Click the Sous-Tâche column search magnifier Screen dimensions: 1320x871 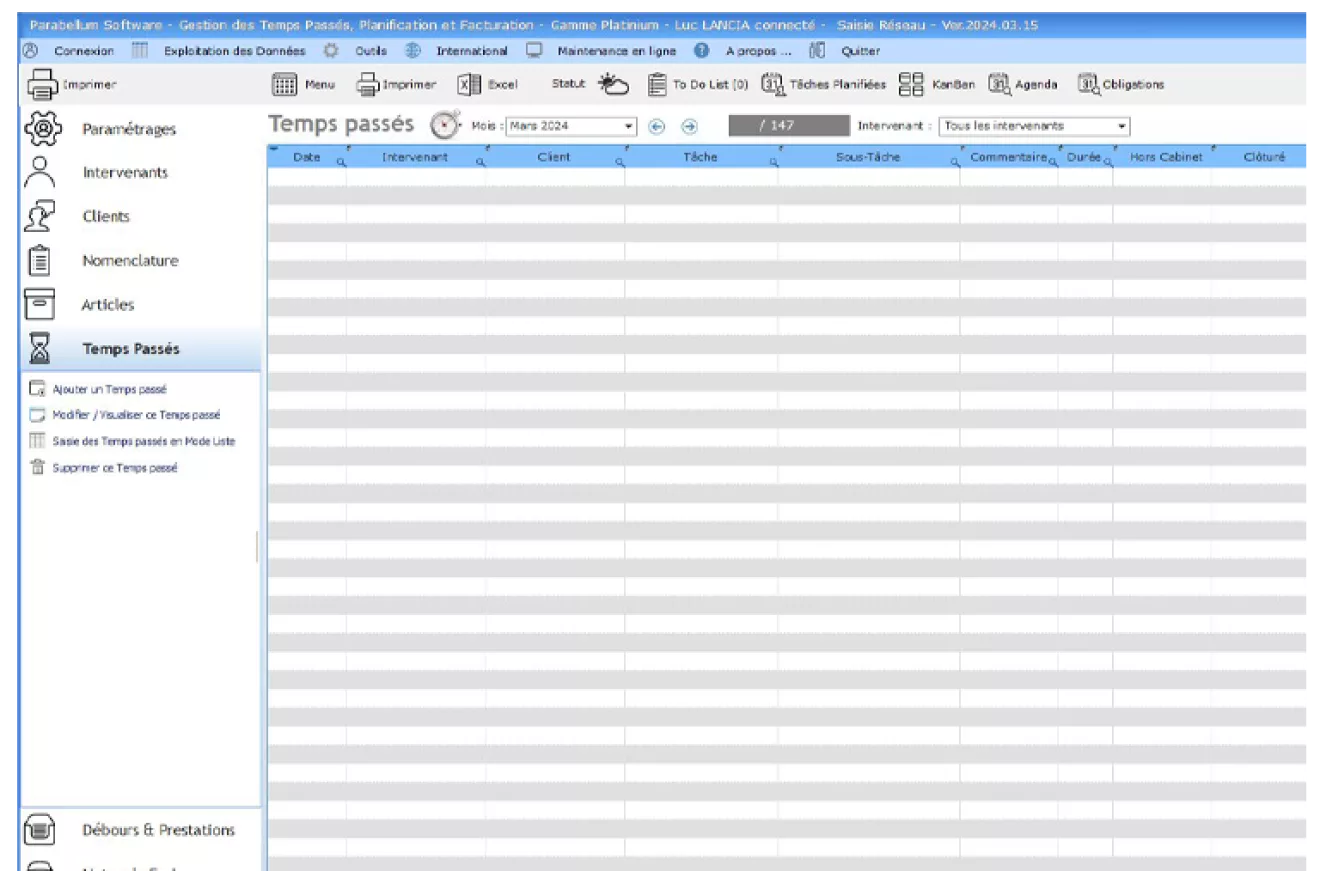[954, 161]
